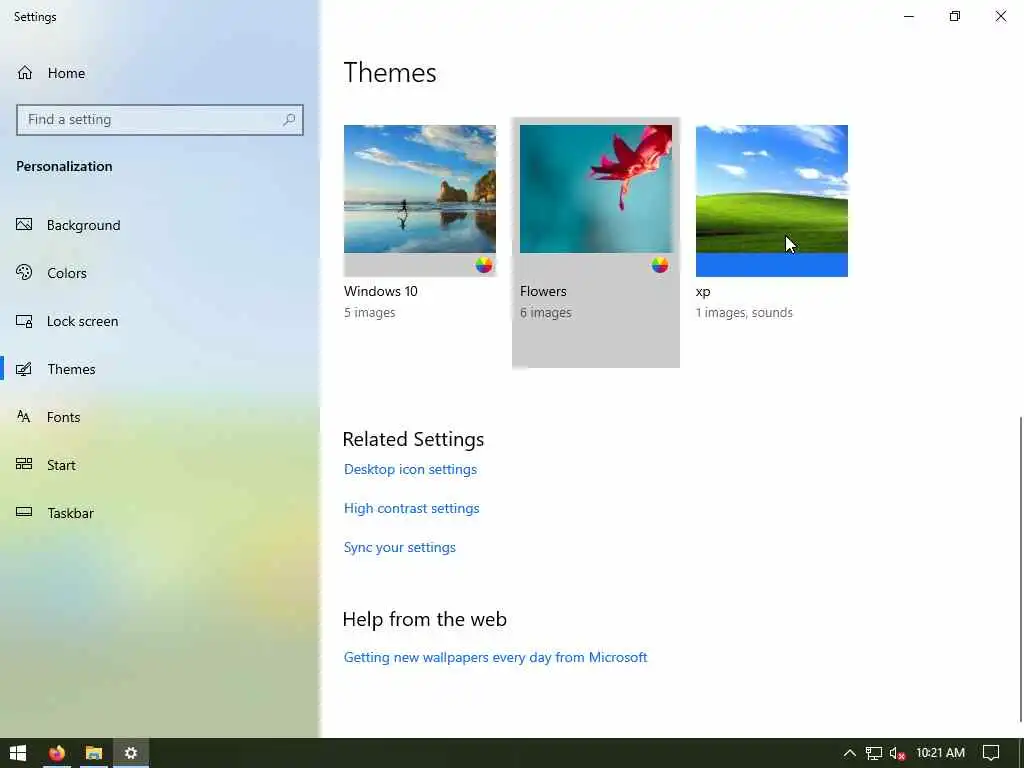Click the muted volume tray icon

(x=897, y=753)
